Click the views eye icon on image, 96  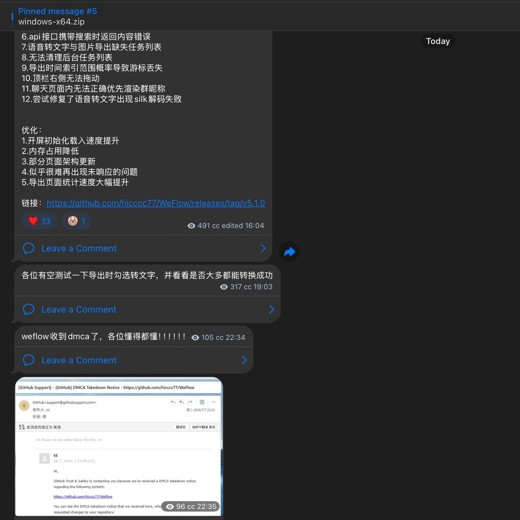click(x=170, y=507)
